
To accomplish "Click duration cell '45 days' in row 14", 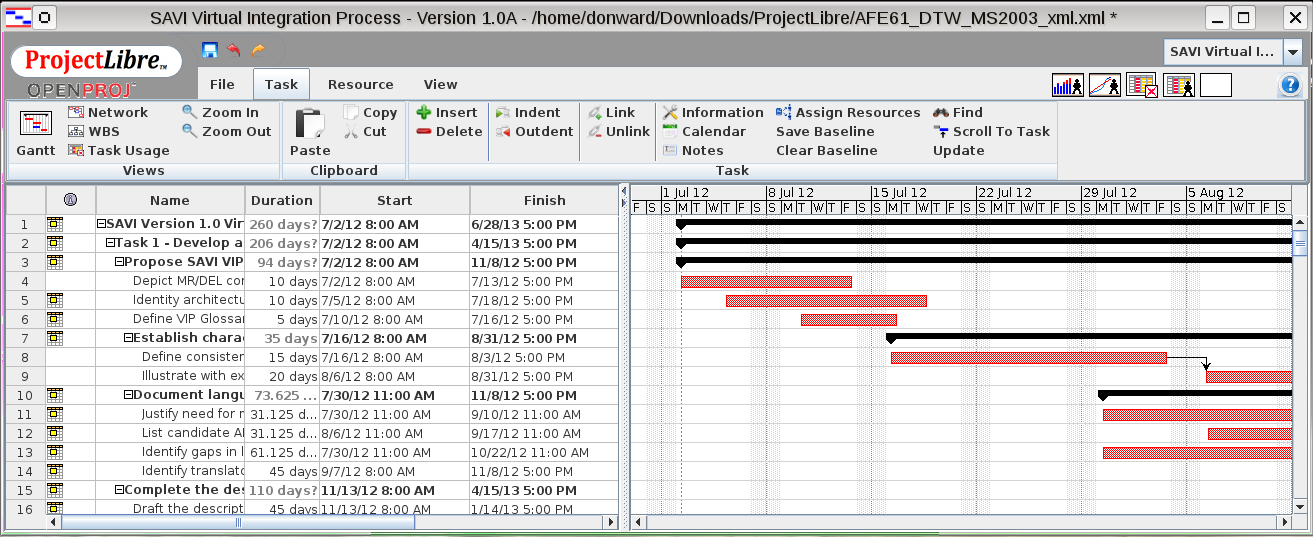I will tap(282, 471).
